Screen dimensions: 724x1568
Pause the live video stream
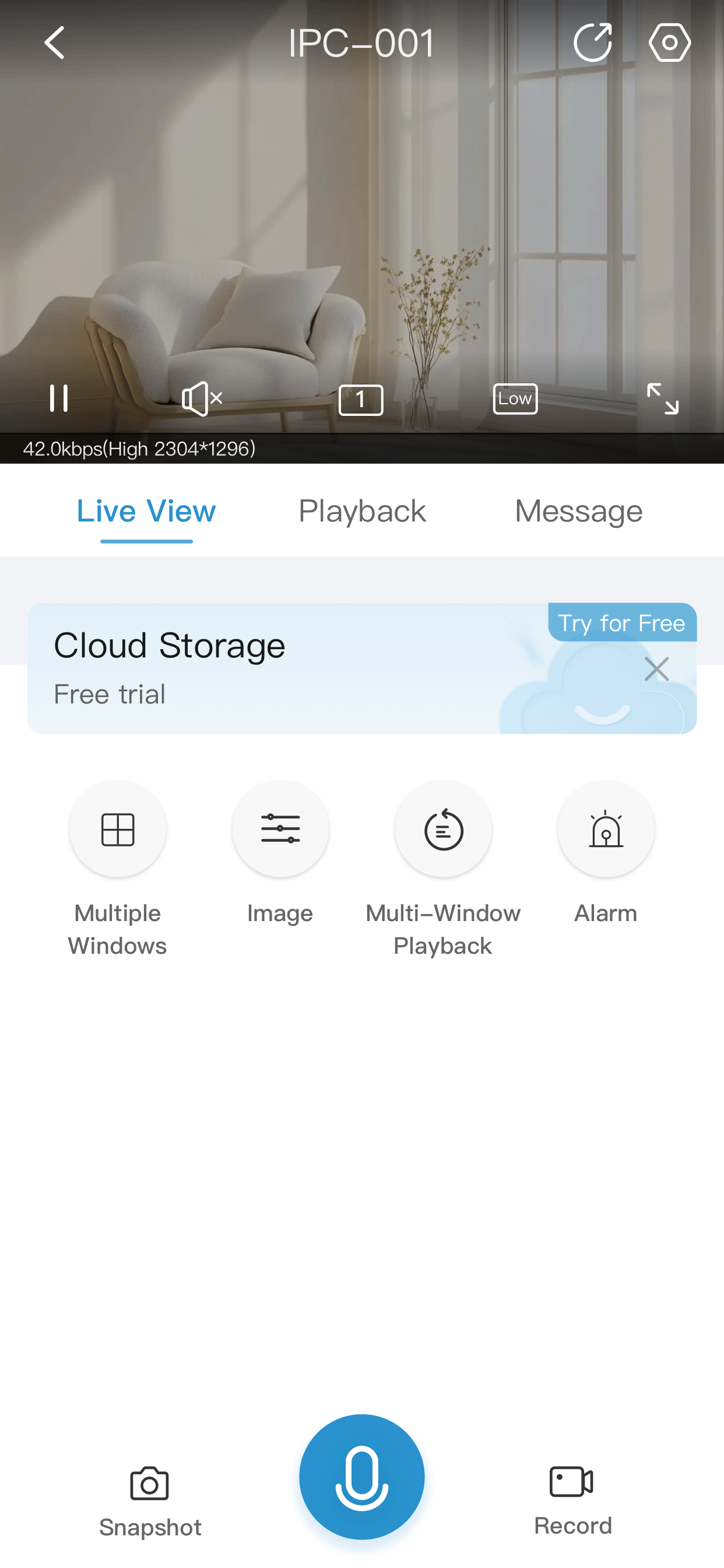click(x=58, y=398)
